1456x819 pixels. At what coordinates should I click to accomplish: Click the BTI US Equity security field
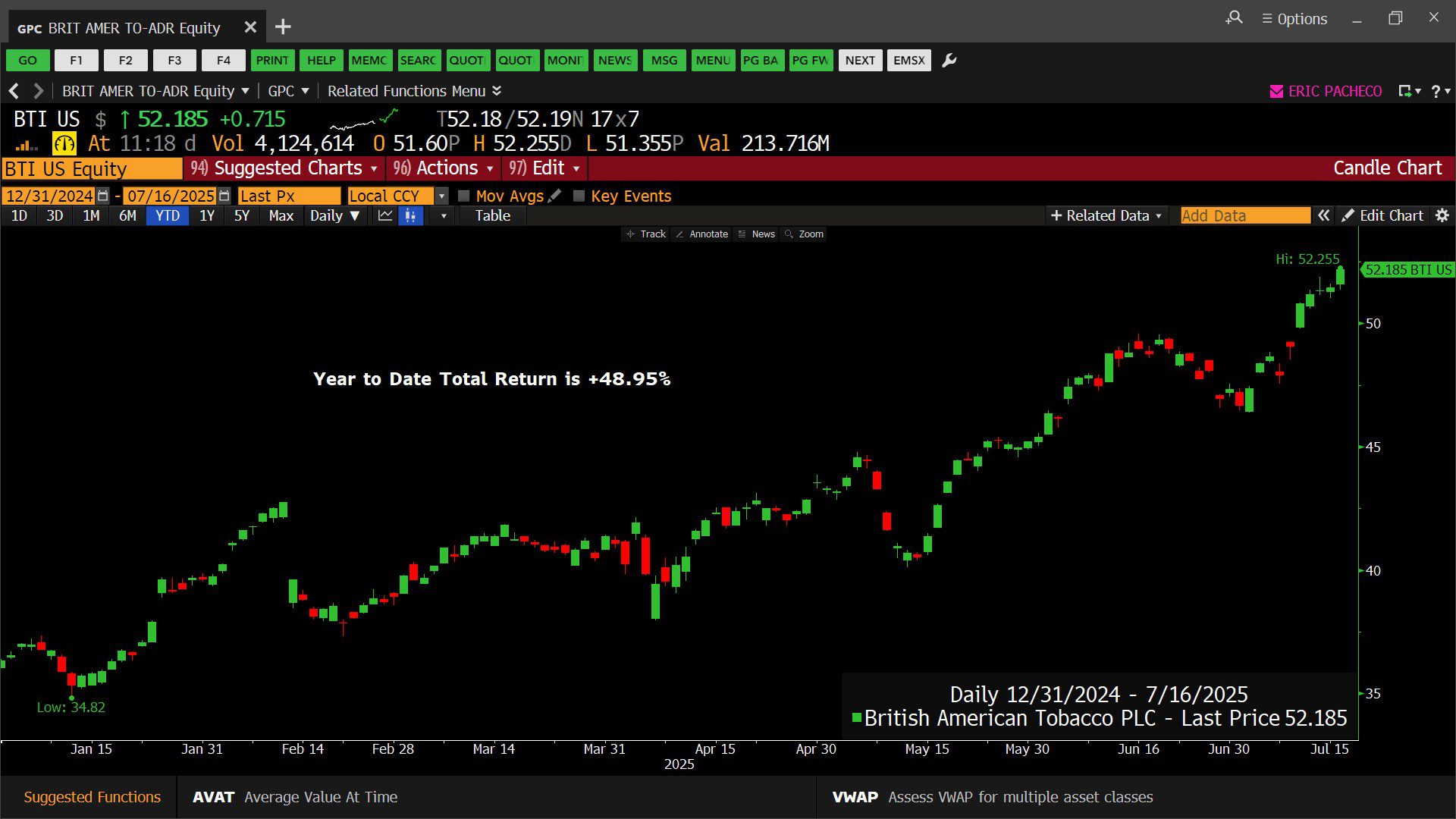pyautogui.click(x=92, y=168)
